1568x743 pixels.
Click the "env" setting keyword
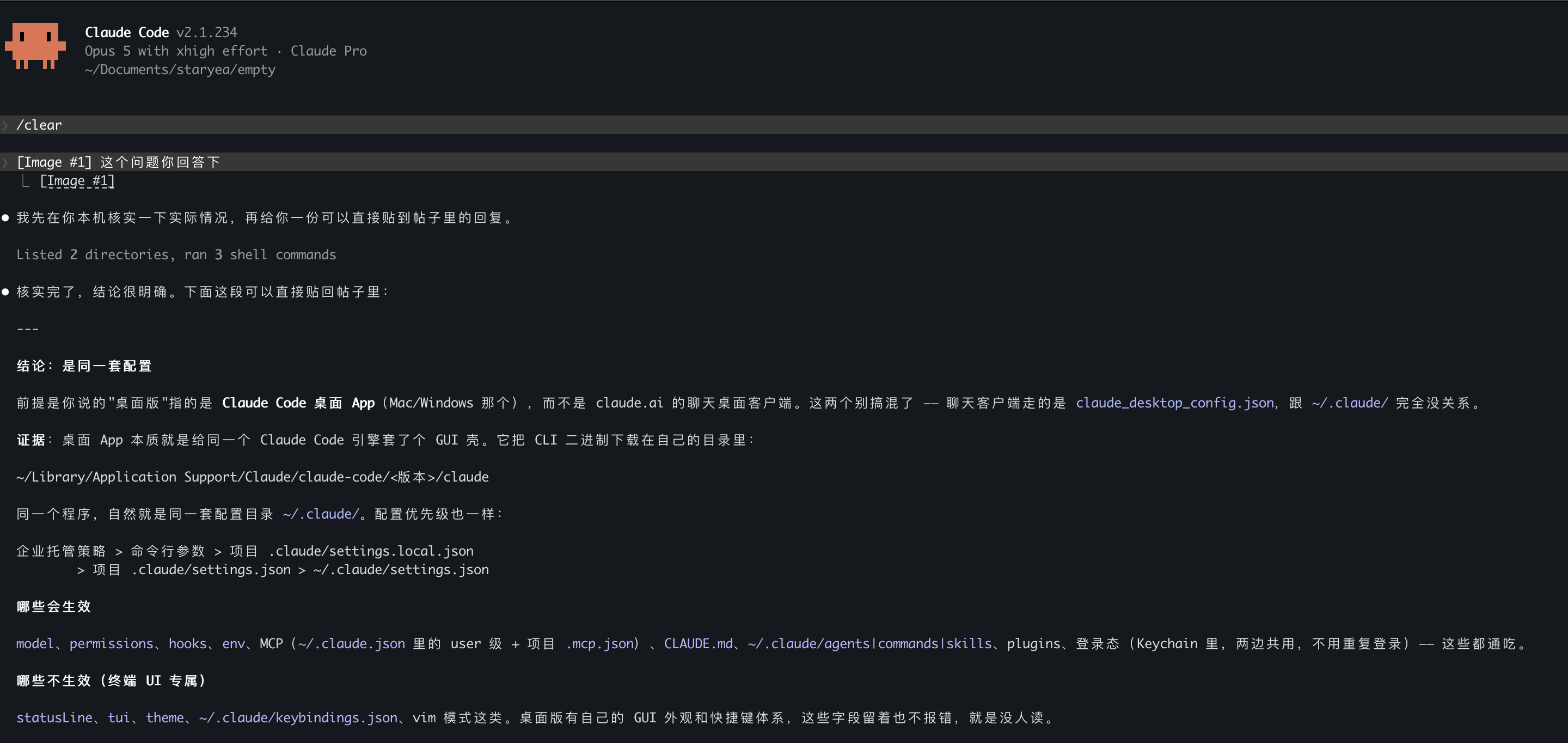[x=233, y=644]
